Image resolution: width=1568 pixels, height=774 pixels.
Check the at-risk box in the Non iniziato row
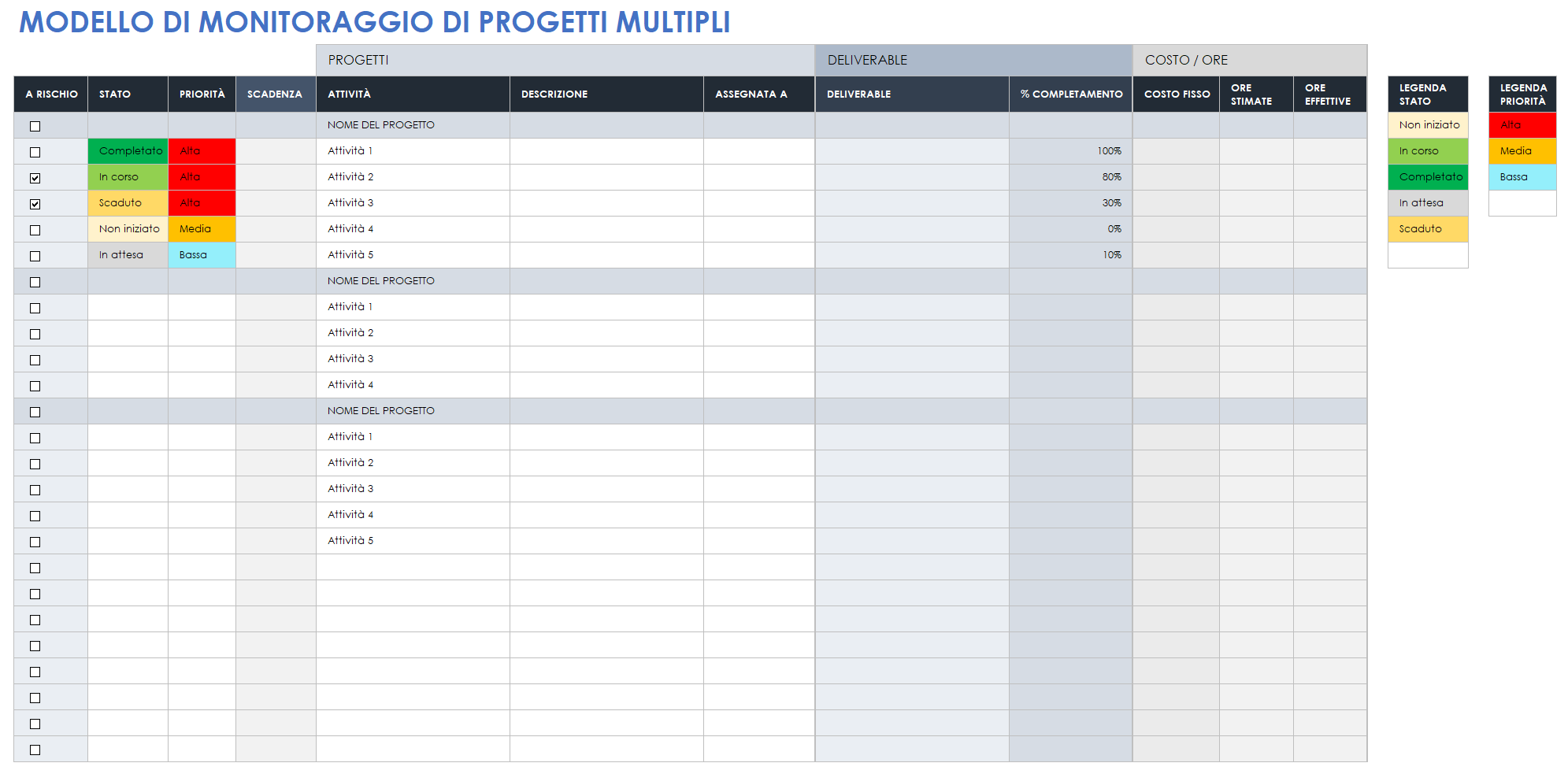[35, 230]
